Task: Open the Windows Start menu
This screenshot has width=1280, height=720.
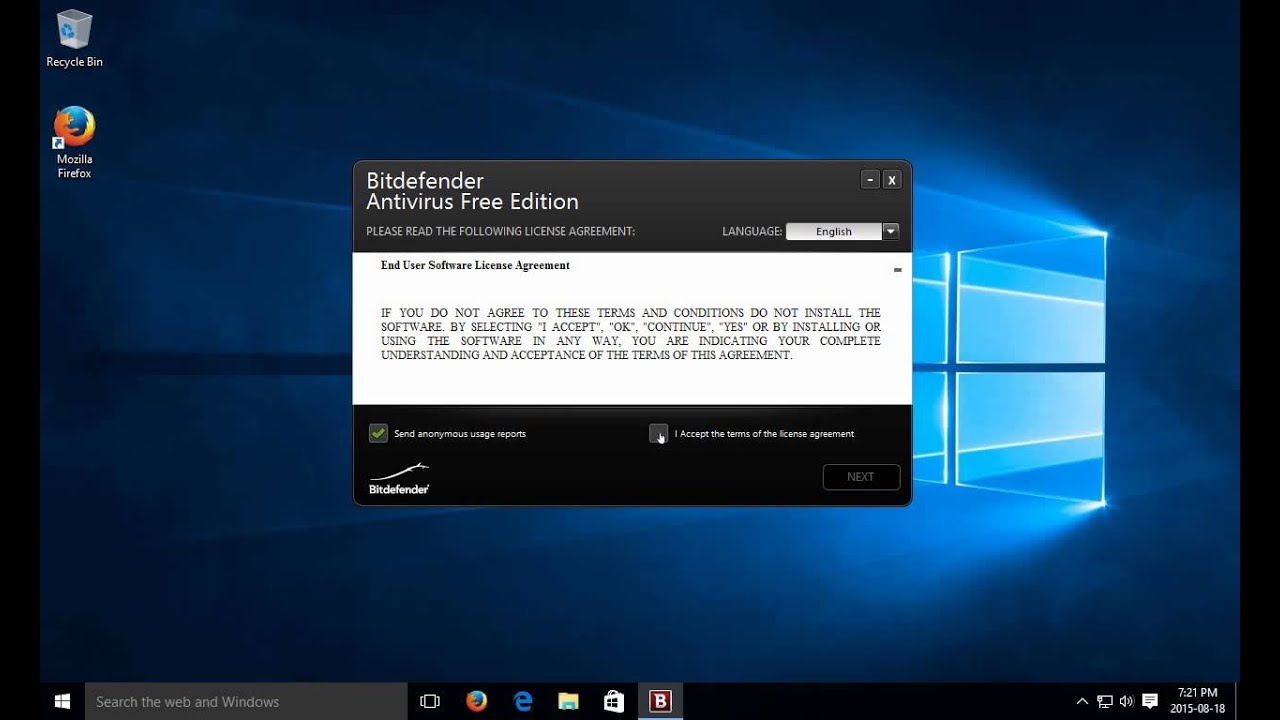Action: click(x=62, y=701)
